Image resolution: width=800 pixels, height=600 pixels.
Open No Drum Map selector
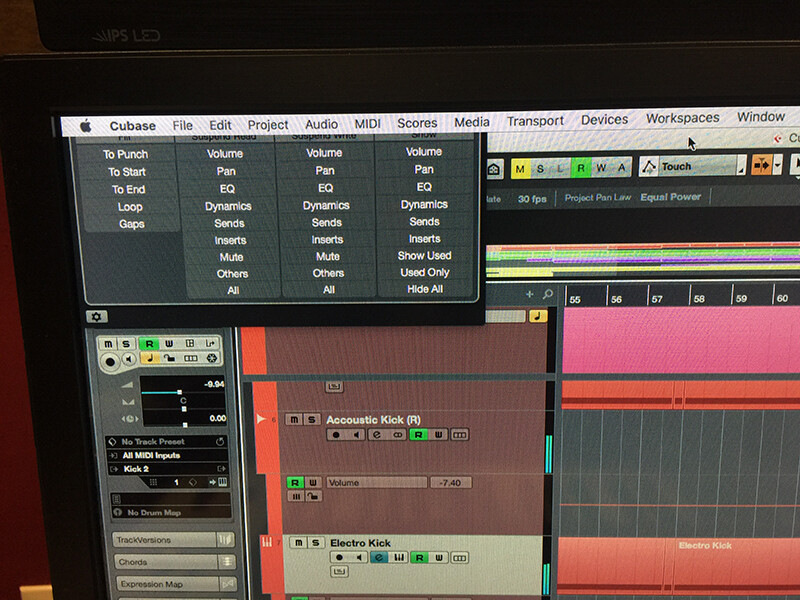tap(170, 513)
